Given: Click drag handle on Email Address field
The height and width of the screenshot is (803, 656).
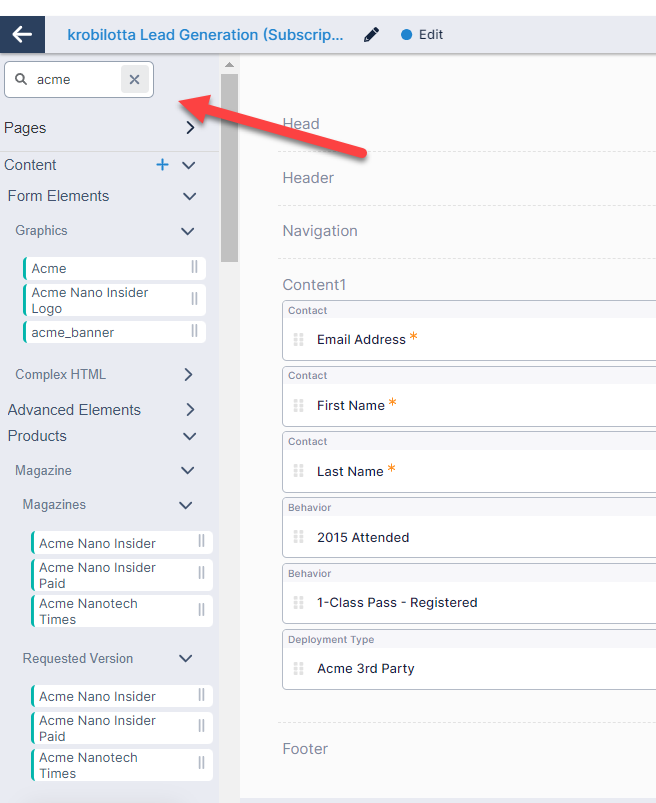Looking at the screenshot, I should click(x=298, y=340).
